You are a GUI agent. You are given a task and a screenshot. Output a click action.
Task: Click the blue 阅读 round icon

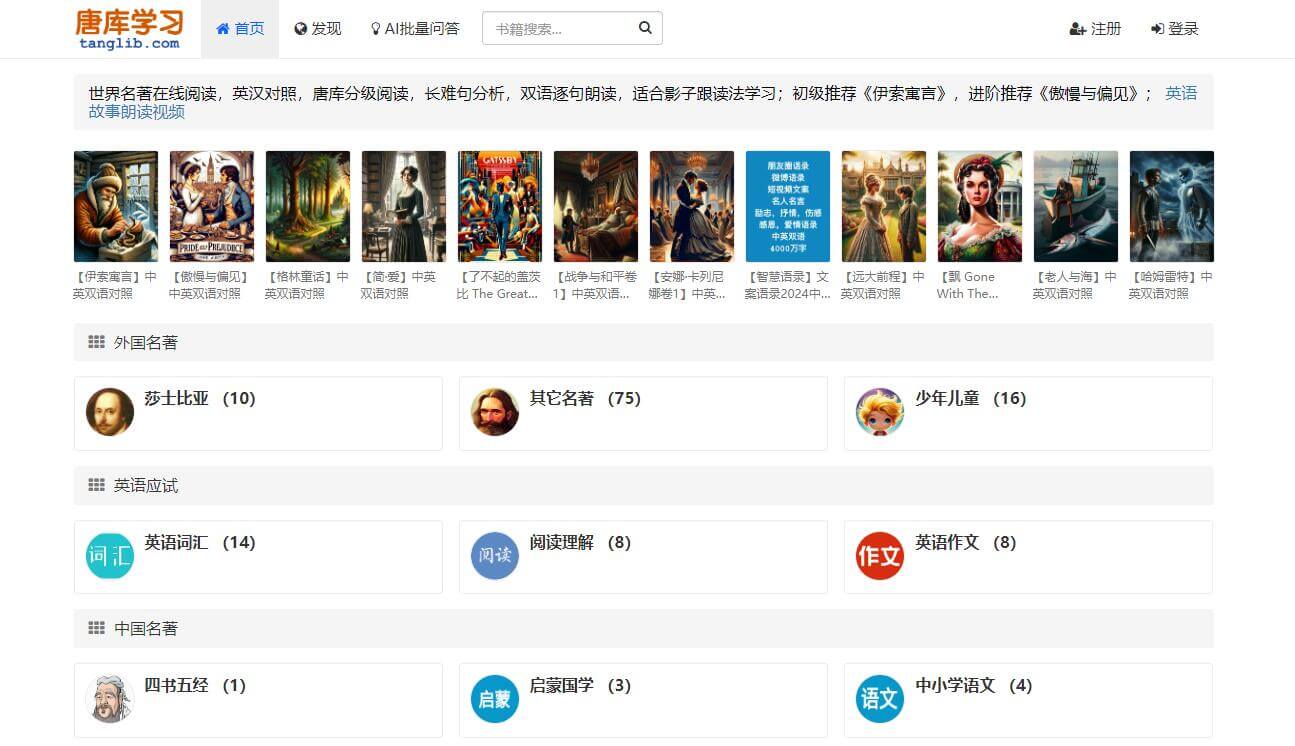[x=495, y=556]
